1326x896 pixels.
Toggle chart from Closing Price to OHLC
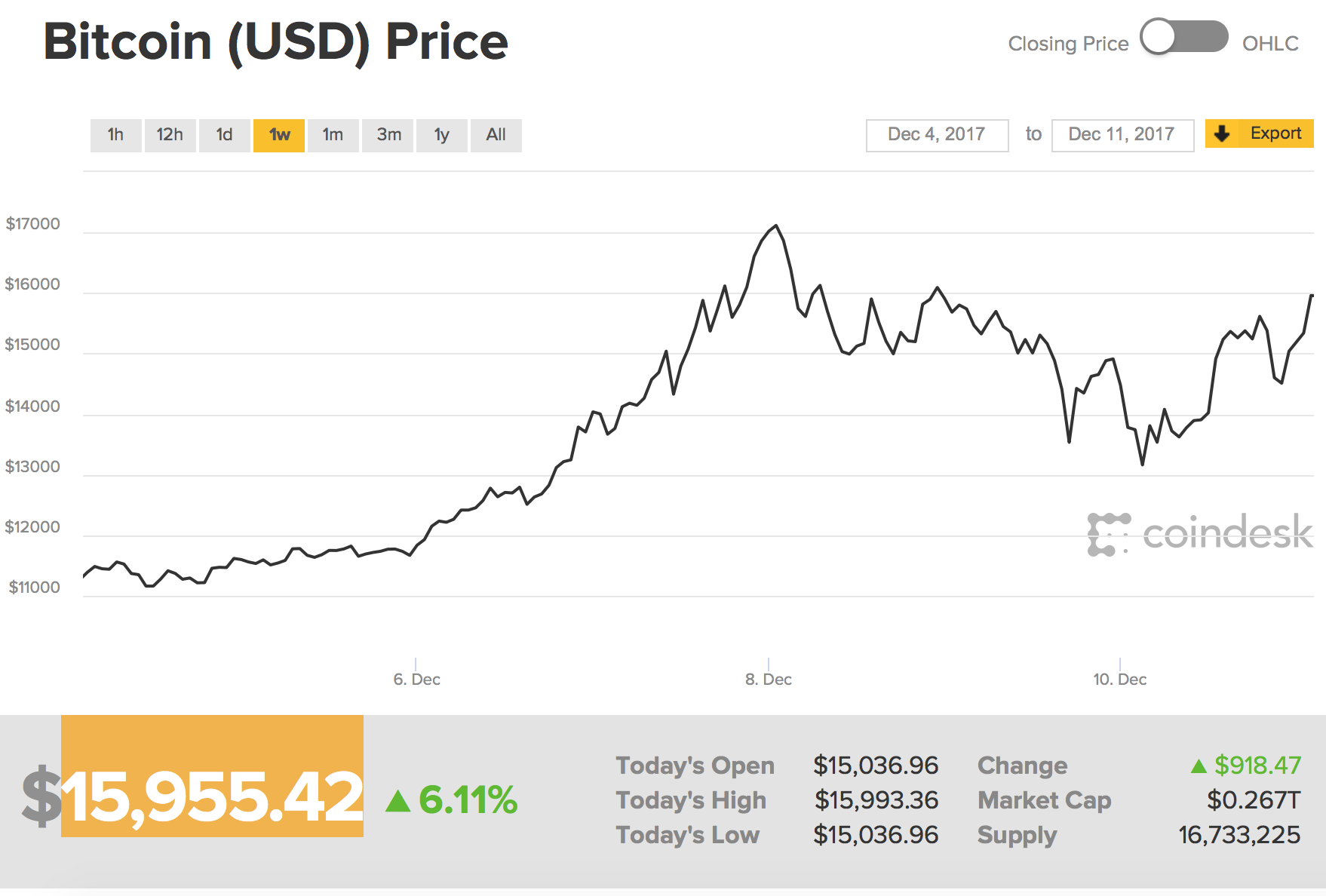pyautogui.click(x=1186, y=35)
